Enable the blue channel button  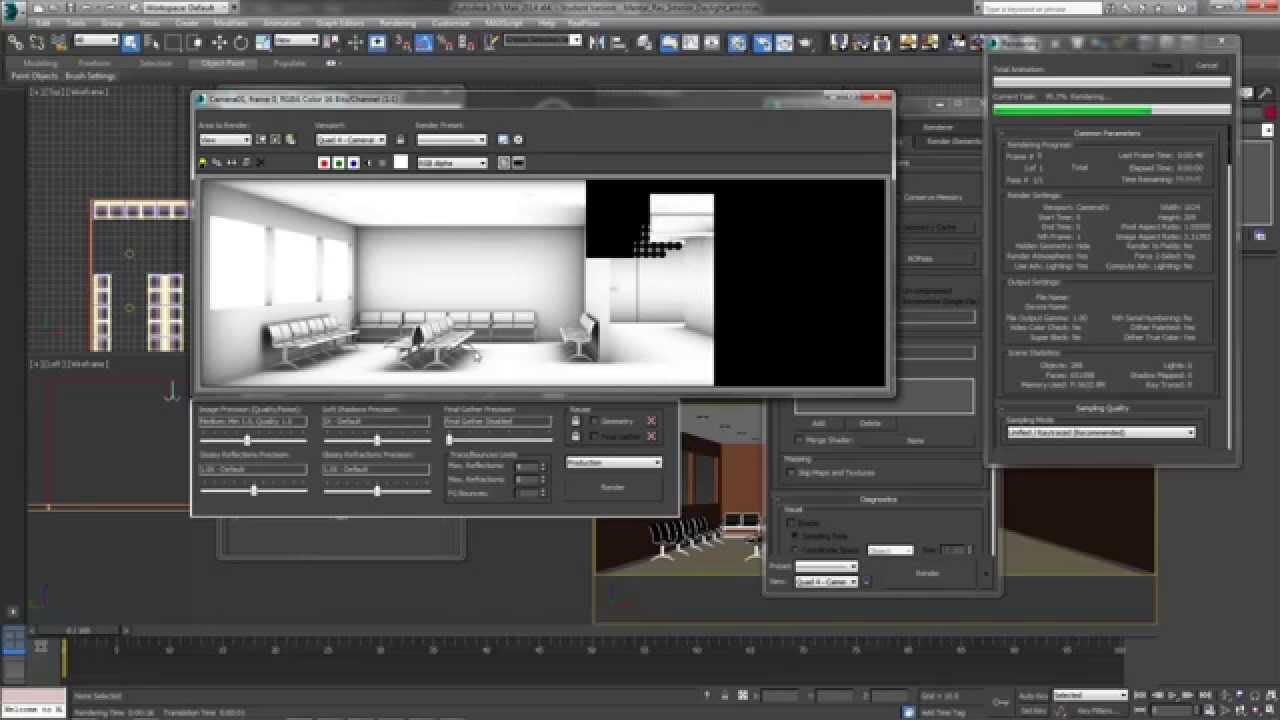pyautogui.click(x=353, y=163)
